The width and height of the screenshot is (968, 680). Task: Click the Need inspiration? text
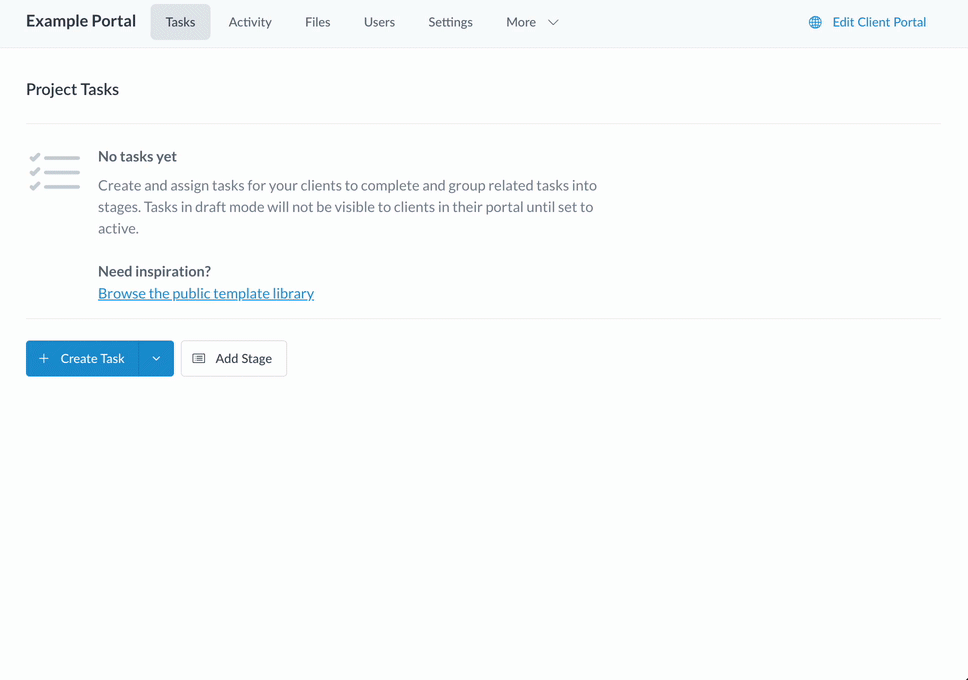[x=154, y=272]
